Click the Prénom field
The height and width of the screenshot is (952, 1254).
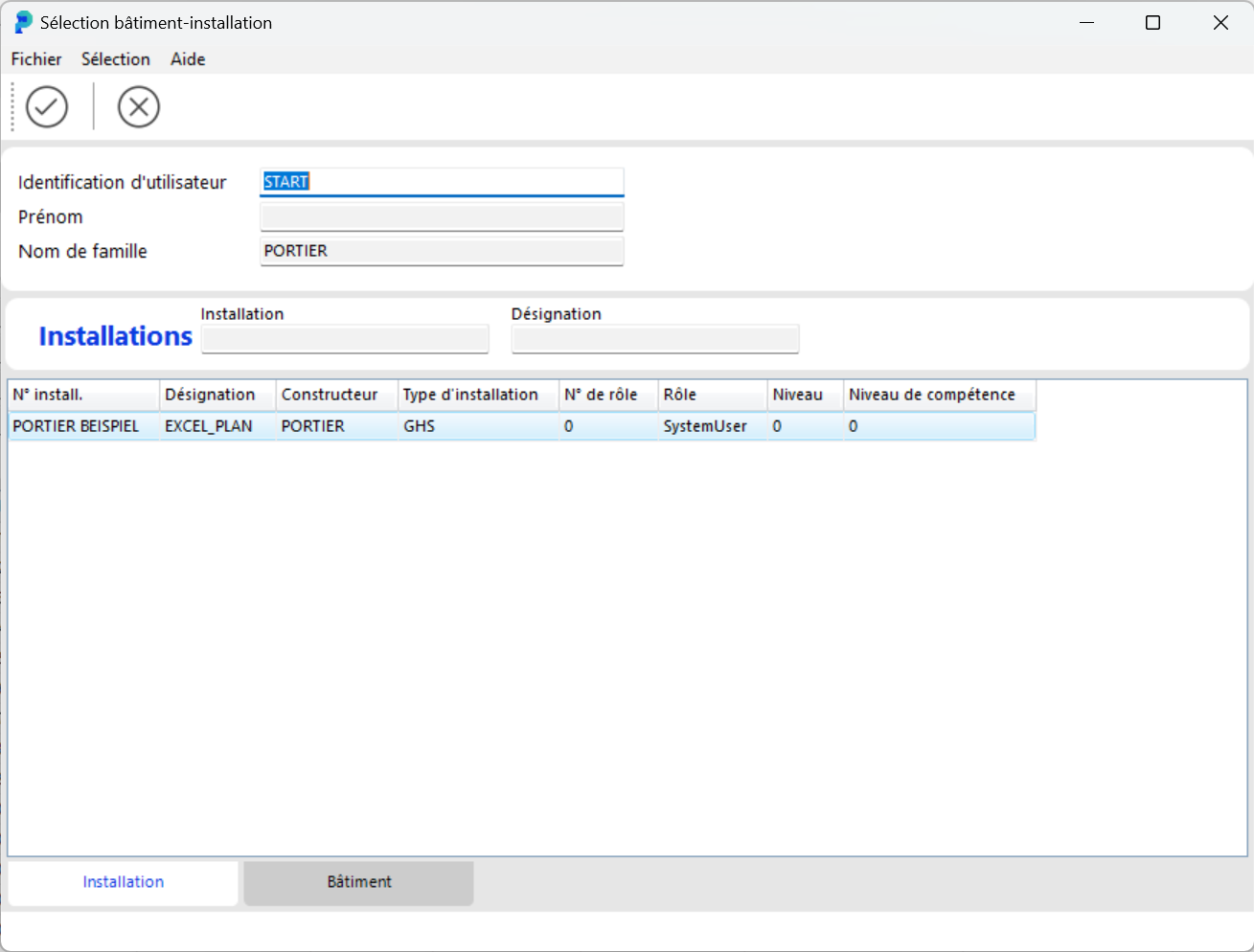point(442,216)
